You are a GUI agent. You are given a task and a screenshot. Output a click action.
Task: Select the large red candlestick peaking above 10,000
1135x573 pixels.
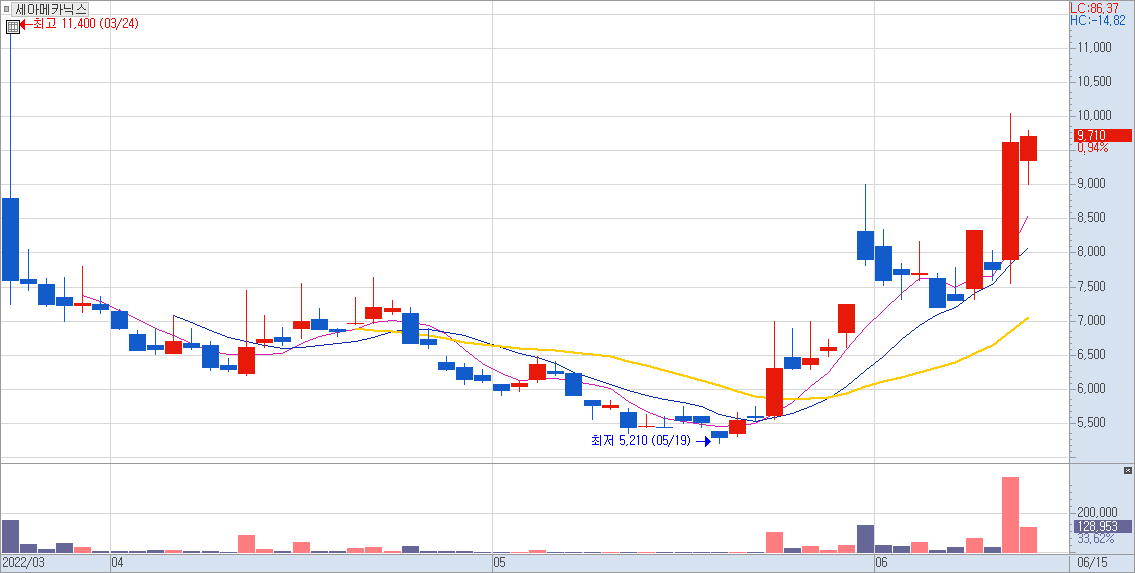click(1010, 200)
